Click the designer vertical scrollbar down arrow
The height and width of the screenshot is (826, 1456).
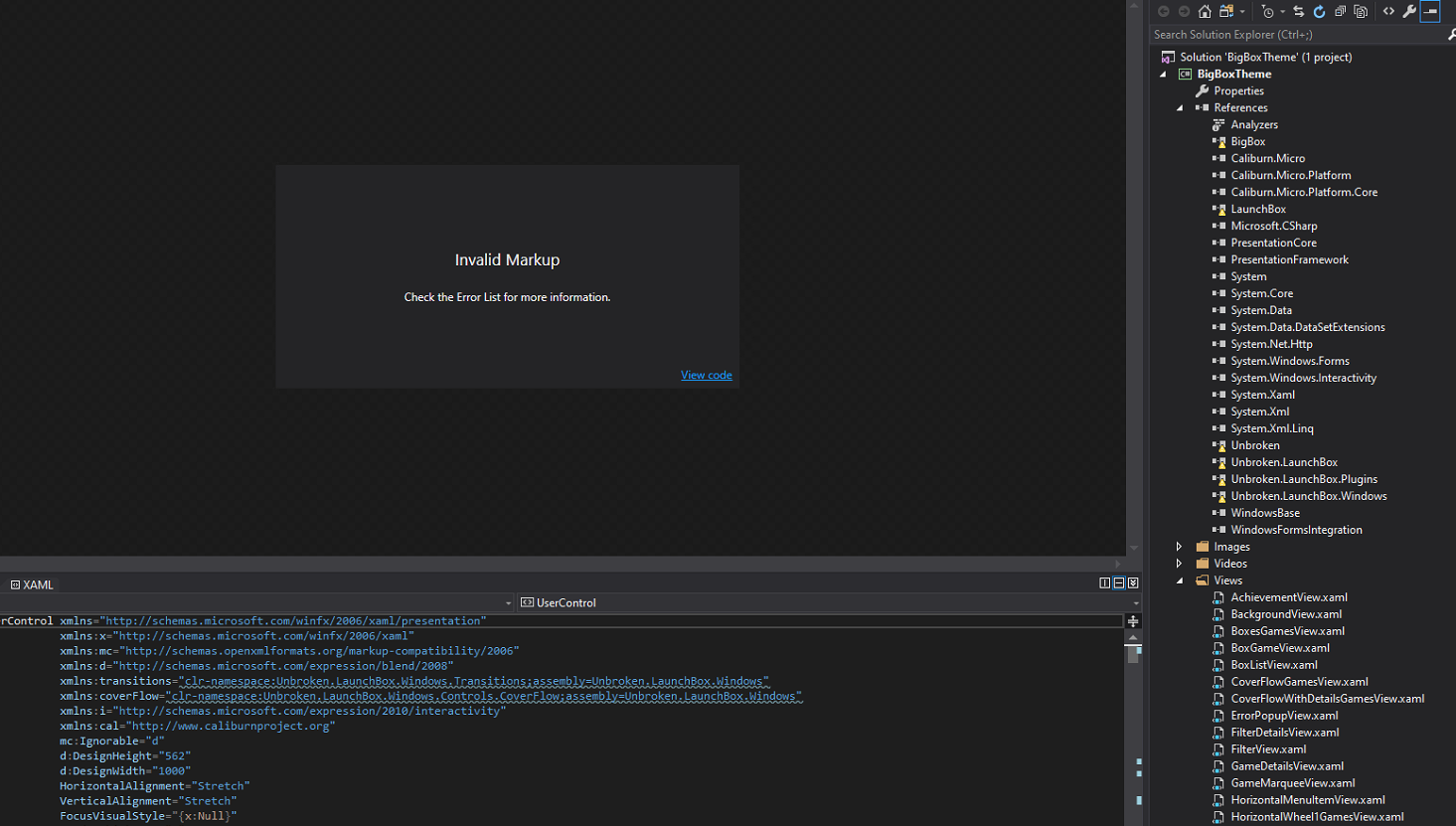point(1134,548)
